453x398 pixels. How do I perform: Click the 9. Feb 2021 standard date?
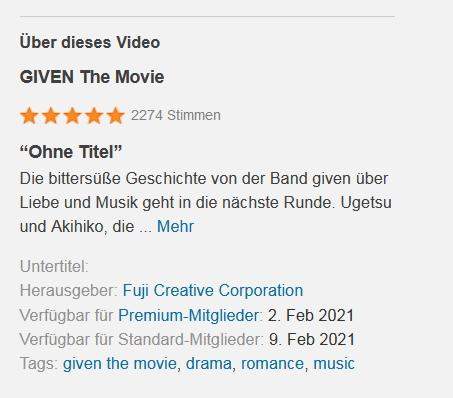pyautogui.click(x=312, y=339)
